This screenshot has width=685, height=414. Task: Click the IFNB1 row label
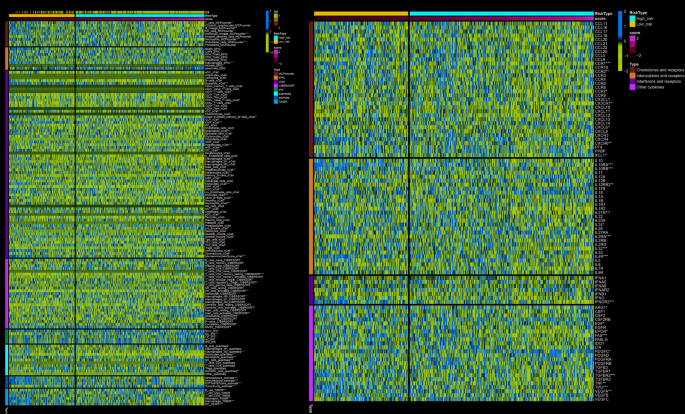point(600,294)
